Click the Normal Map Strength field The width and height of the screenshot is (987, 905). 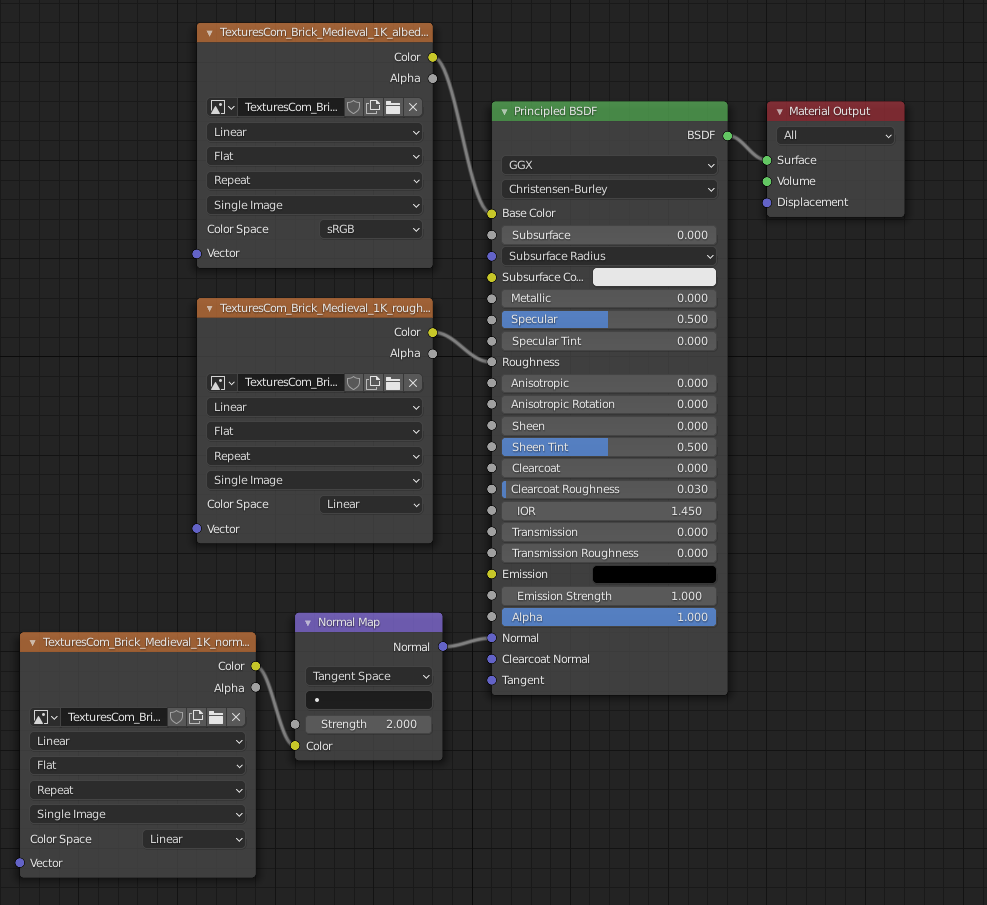tap(369, 724)
